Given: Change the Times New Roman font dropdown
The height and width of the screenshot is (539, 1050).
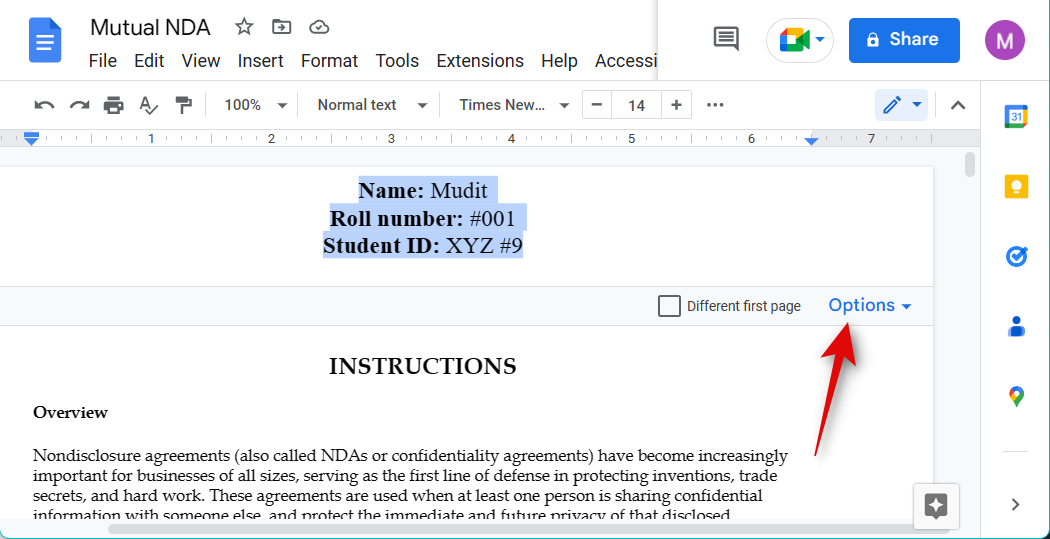Looking at the screenshot, I should (x=514, y=105).
